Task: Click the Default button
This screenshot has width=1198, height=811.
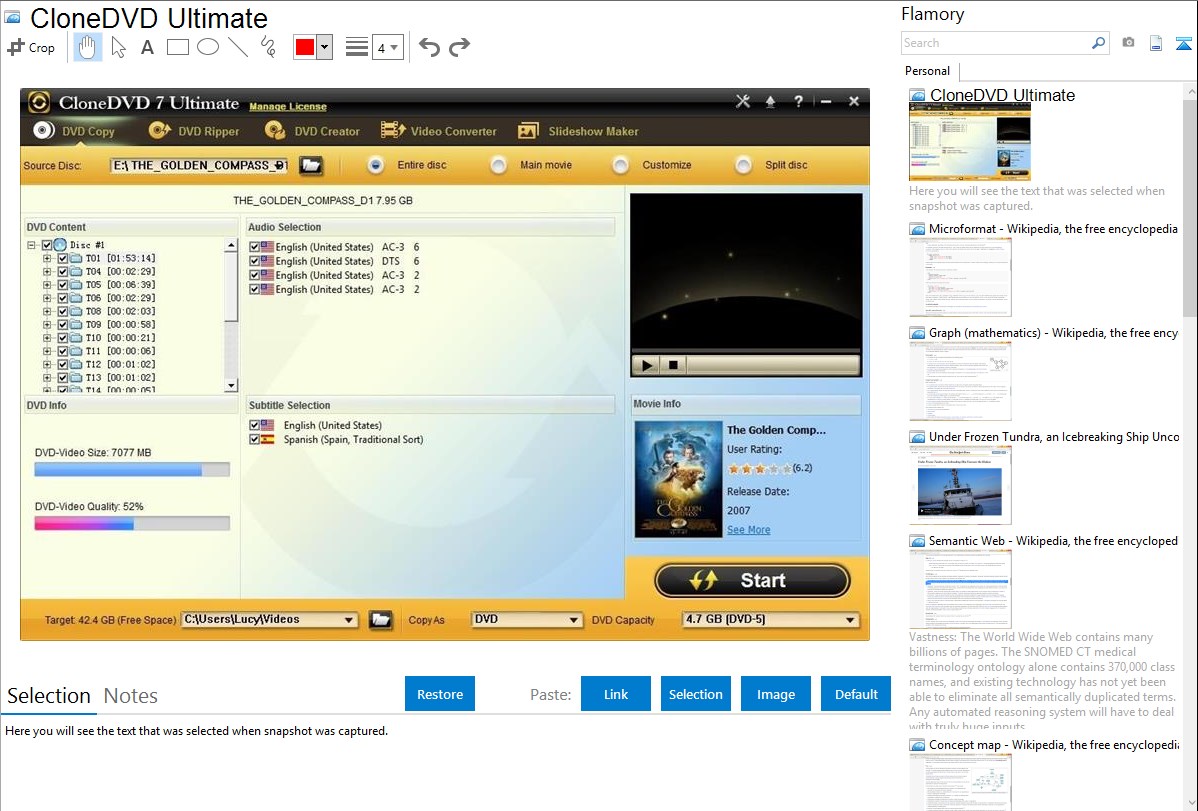Action: [x=856, y=694]
